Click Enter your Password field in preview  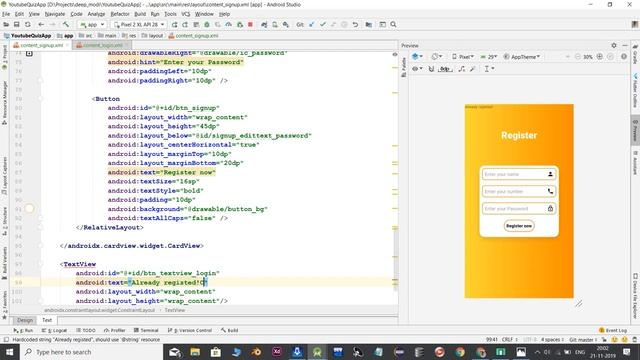tap(519, 209)
